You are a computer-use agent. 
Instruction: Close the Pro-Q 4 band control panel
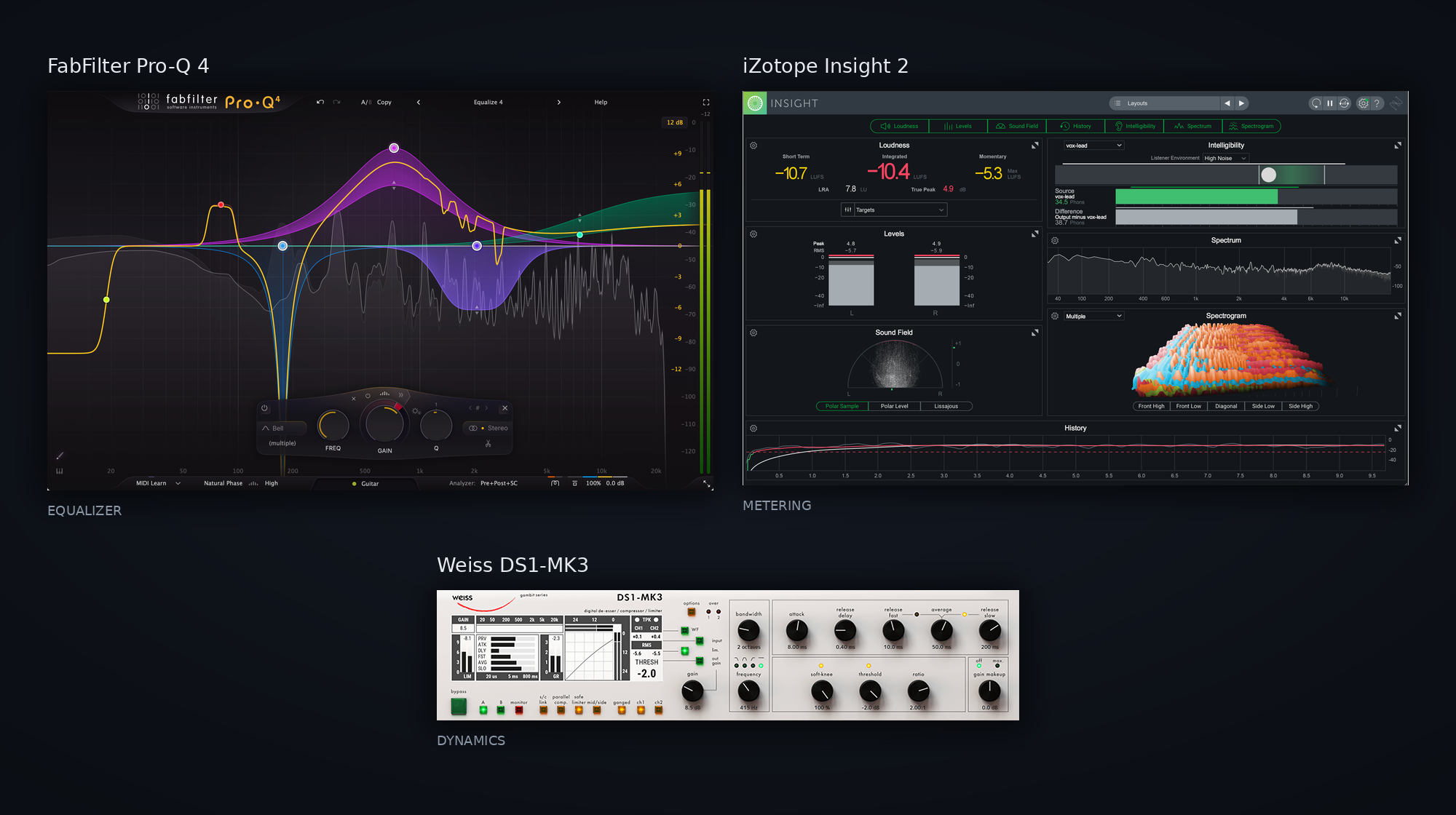click(505, 408)
